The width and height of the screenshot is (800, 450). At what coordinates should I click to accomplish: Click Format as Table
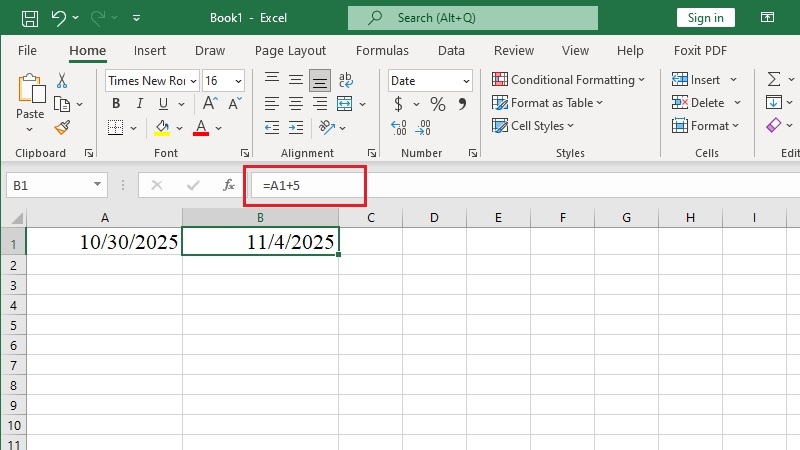tap(547, 103)
